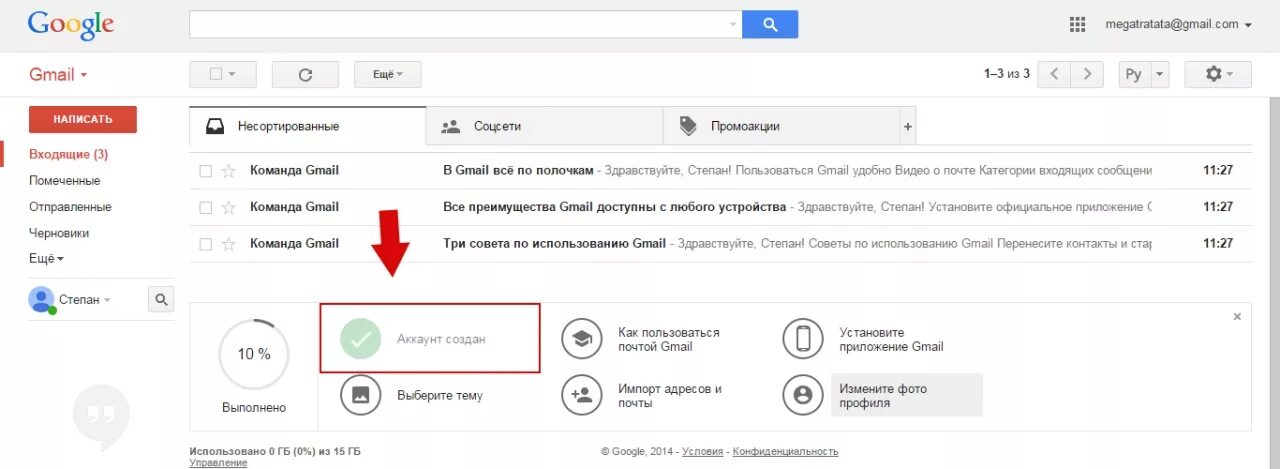Click 'Установите приложение Gmail' text
Image resolution: width=1280 pixels, height=469 pixels.
coord(892,340)
